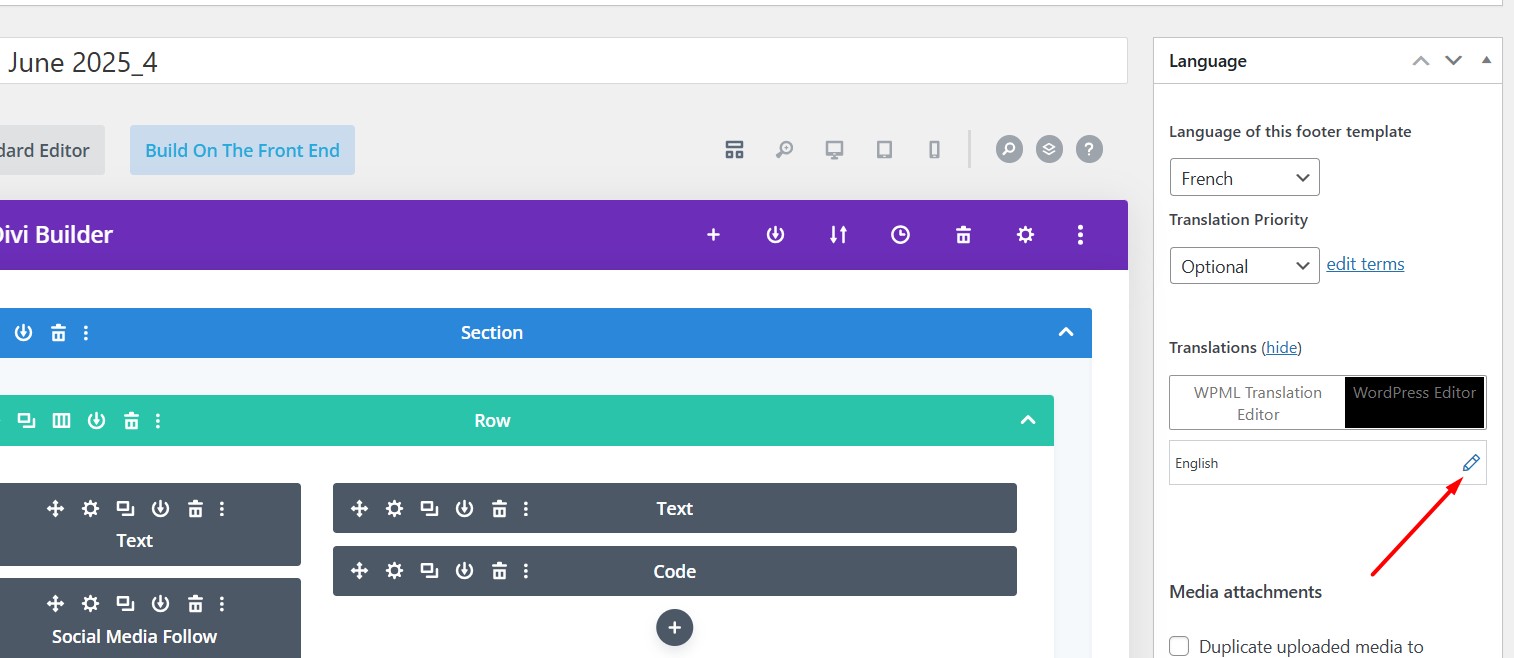
Task: Toggle Language panel with triangle
Action: (x=1486, y=61)
